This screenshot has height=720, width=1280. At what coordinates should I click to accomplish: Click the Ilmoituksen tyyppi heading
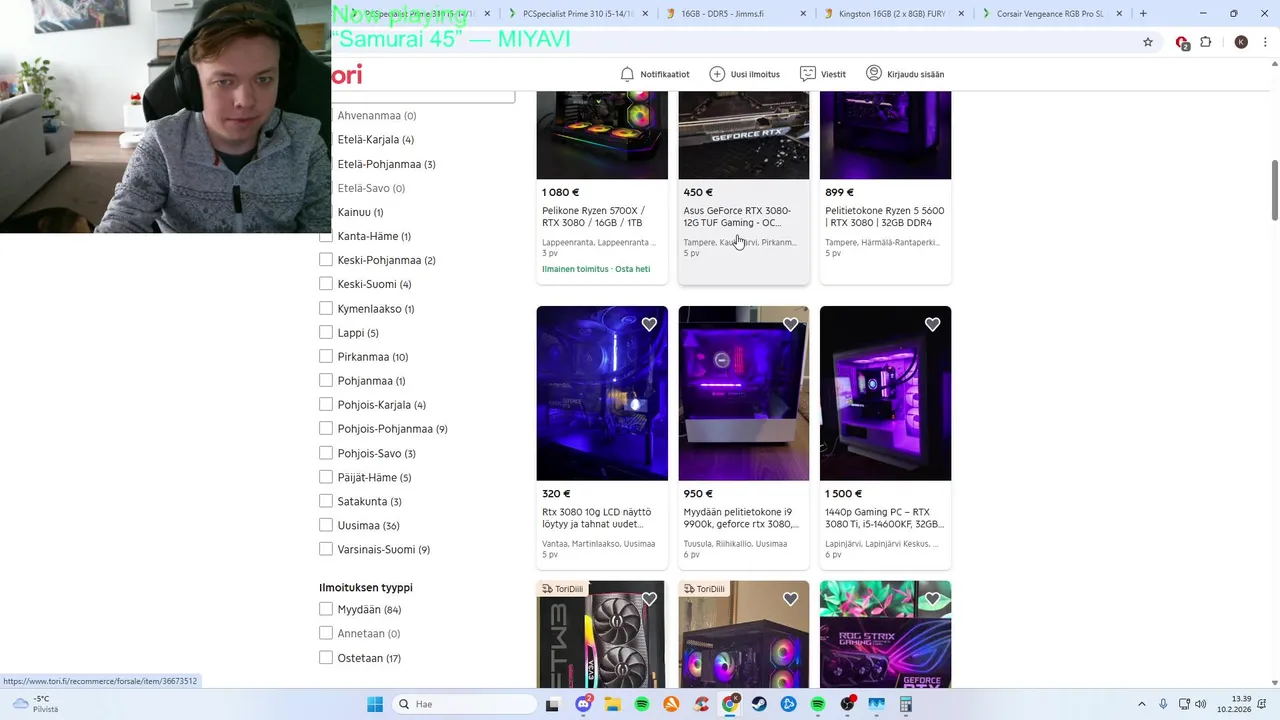366,587
